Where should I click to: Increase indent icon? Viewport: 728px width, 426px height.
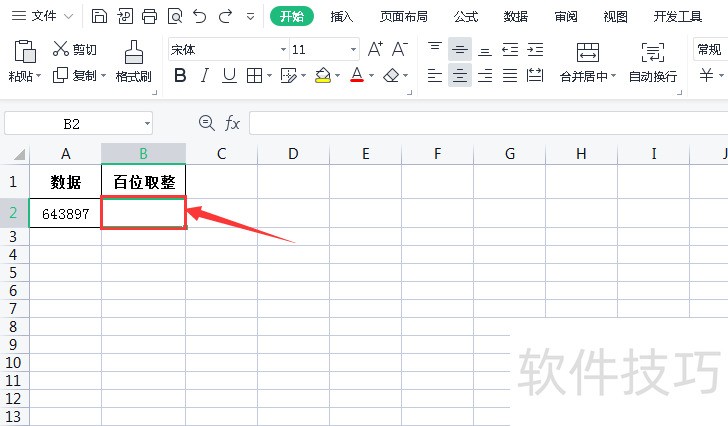tap(535, 49)
